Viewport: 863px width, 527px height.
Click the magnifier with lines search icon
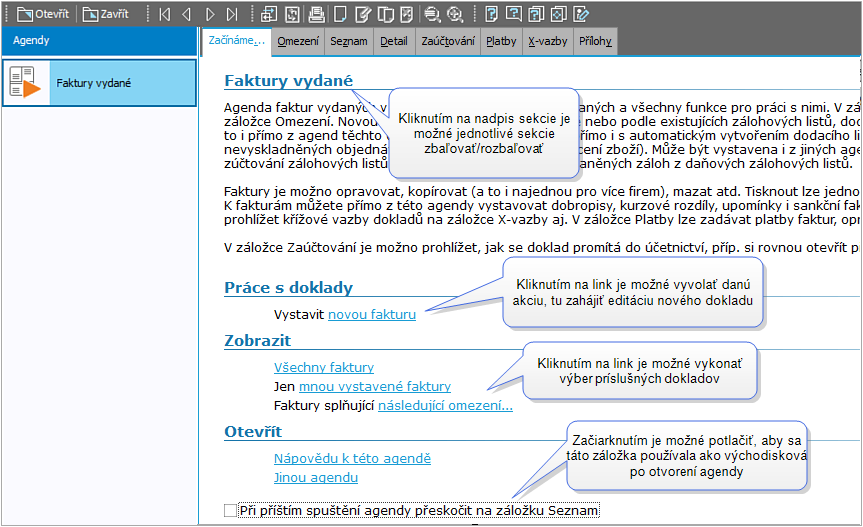coord(433,14)
